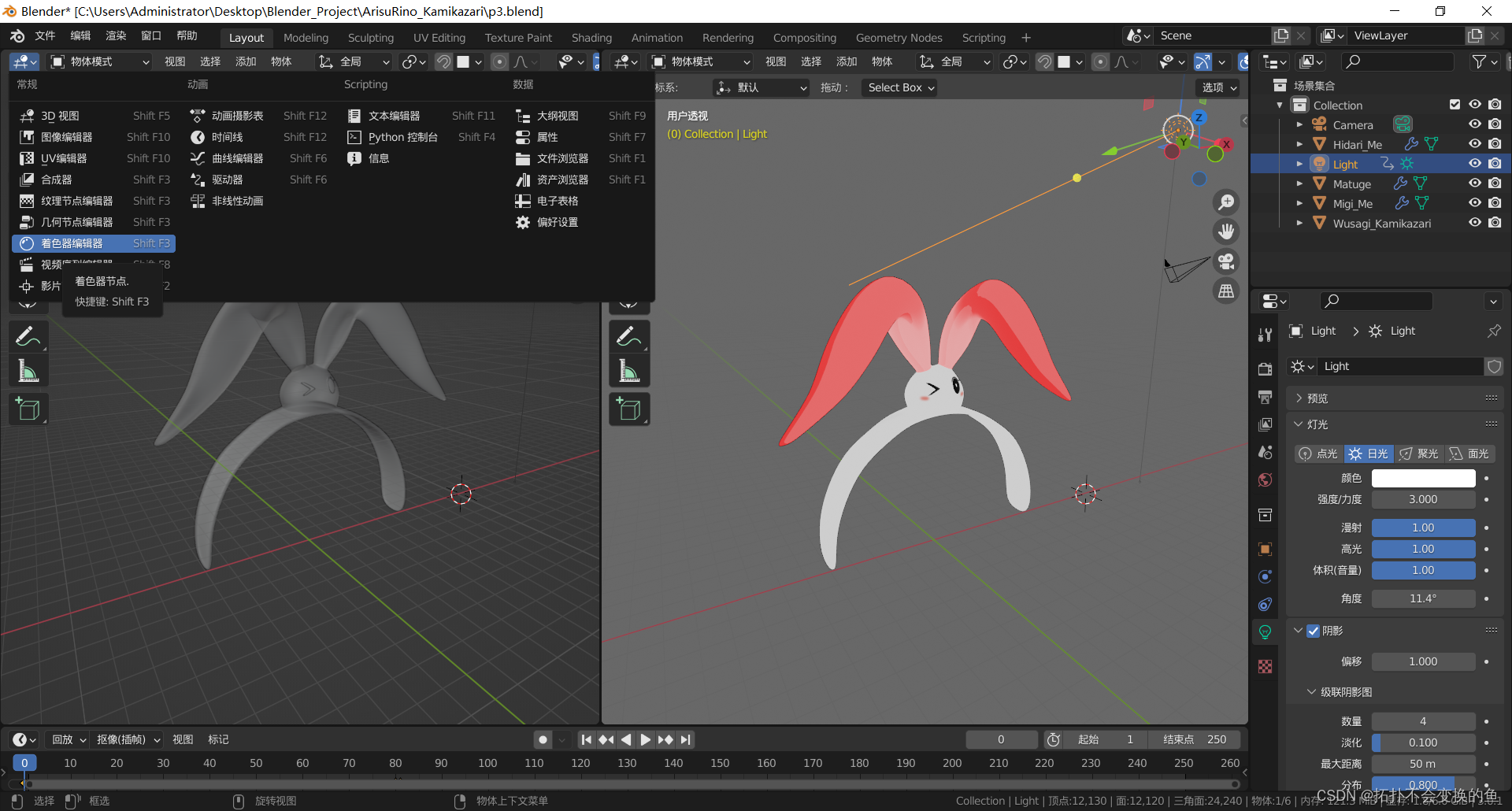Uncheck Collection exclude checkbox

point(1455,105)
